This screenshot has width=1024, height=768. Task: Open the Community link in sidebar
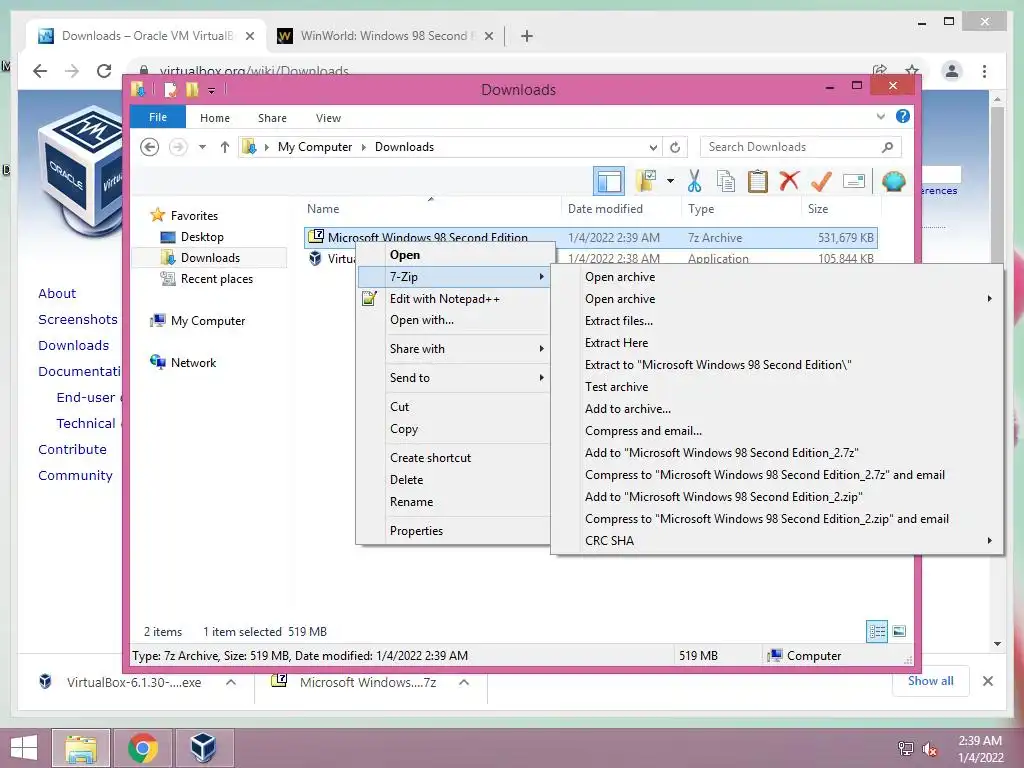pyautogui.click(x=75, y=475)
